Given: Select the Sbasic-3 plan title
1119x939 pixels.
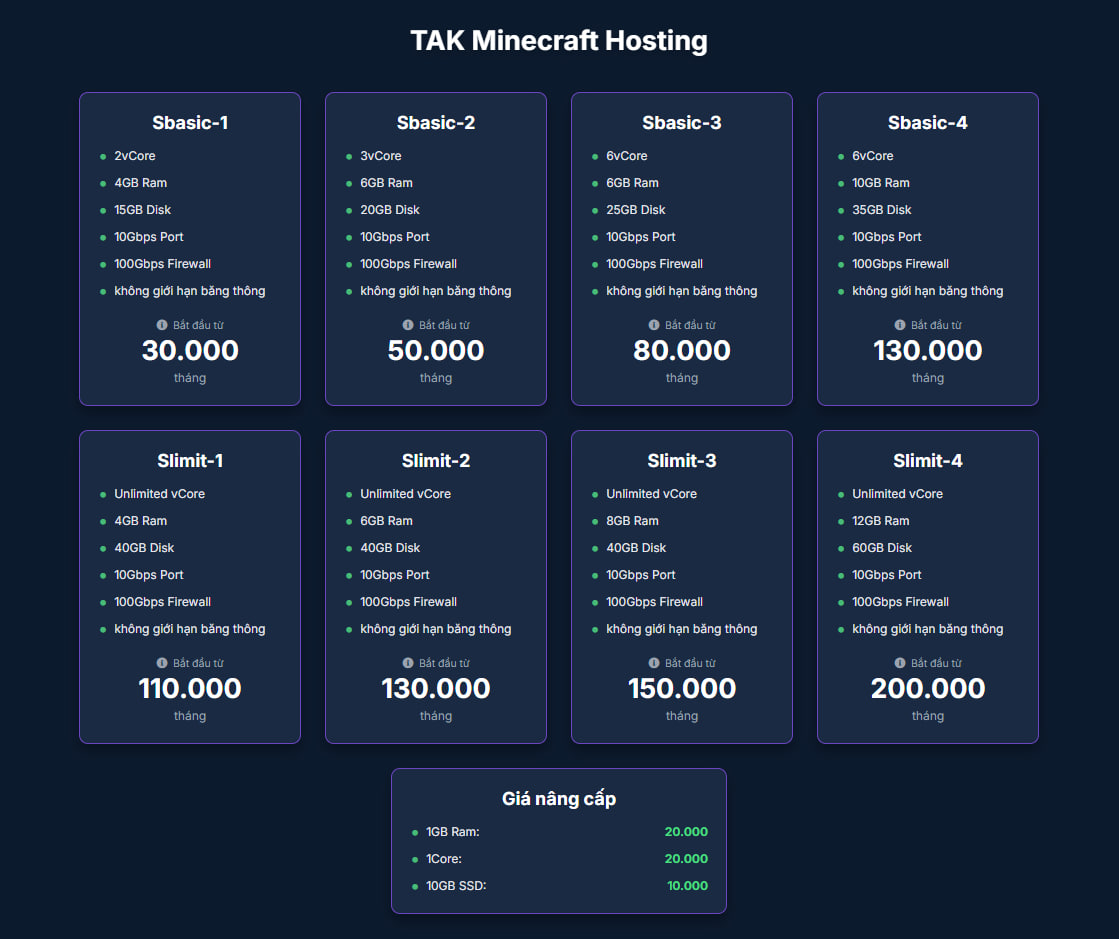Looking at the screenshot, I should [682, 123].
